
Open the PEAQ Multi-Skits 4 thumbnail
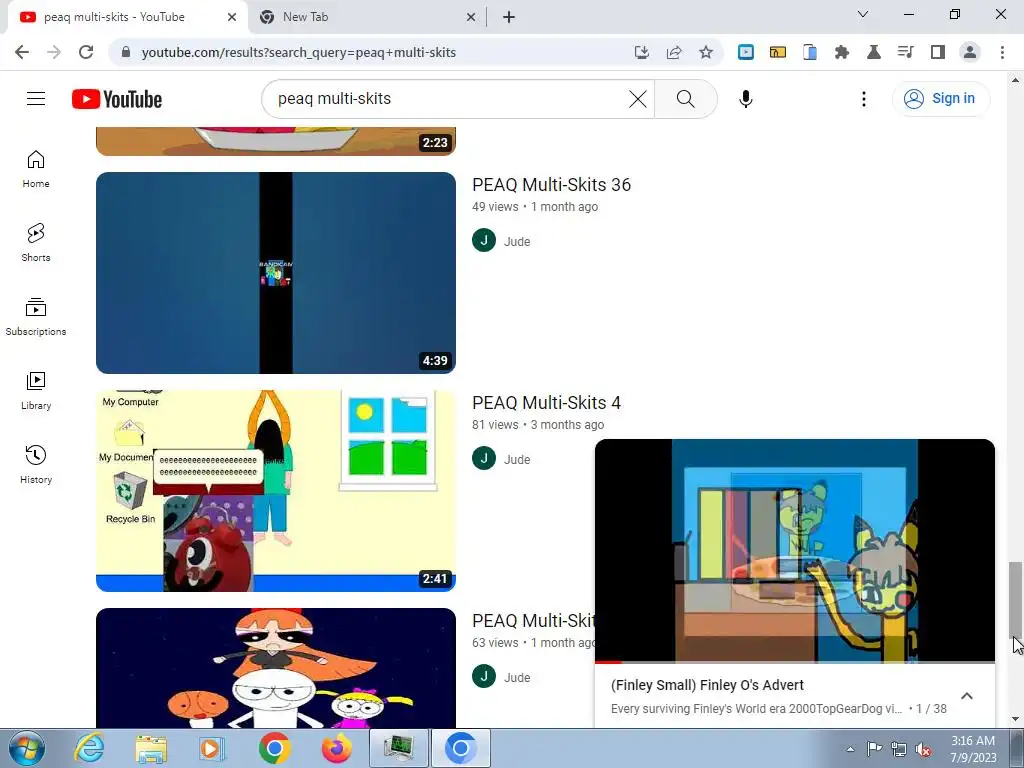point(276,491)
